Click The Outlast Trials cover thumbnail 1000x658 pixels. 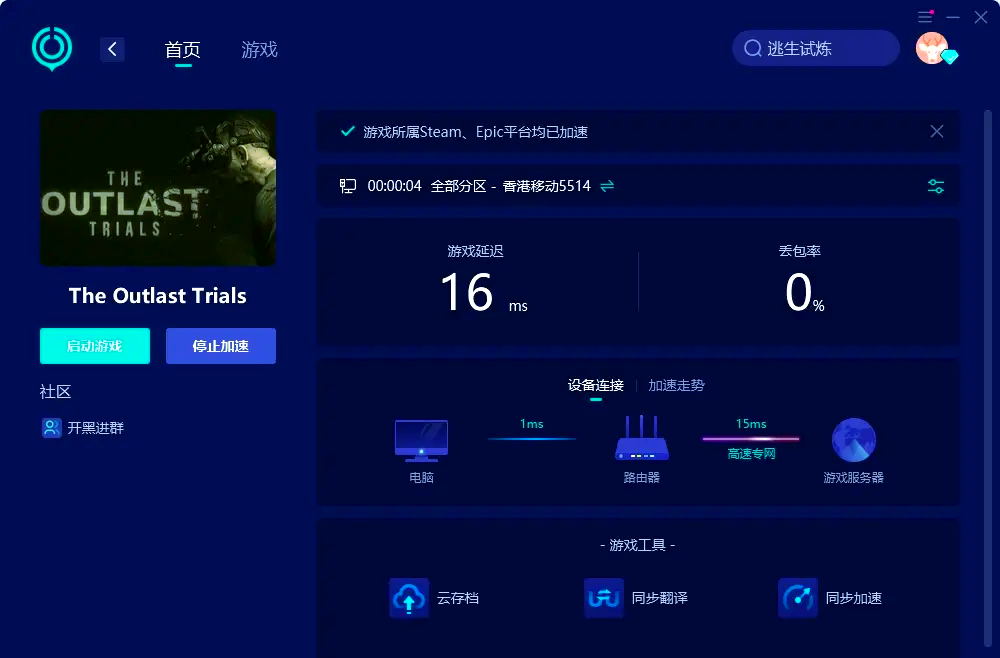(158, 188)
